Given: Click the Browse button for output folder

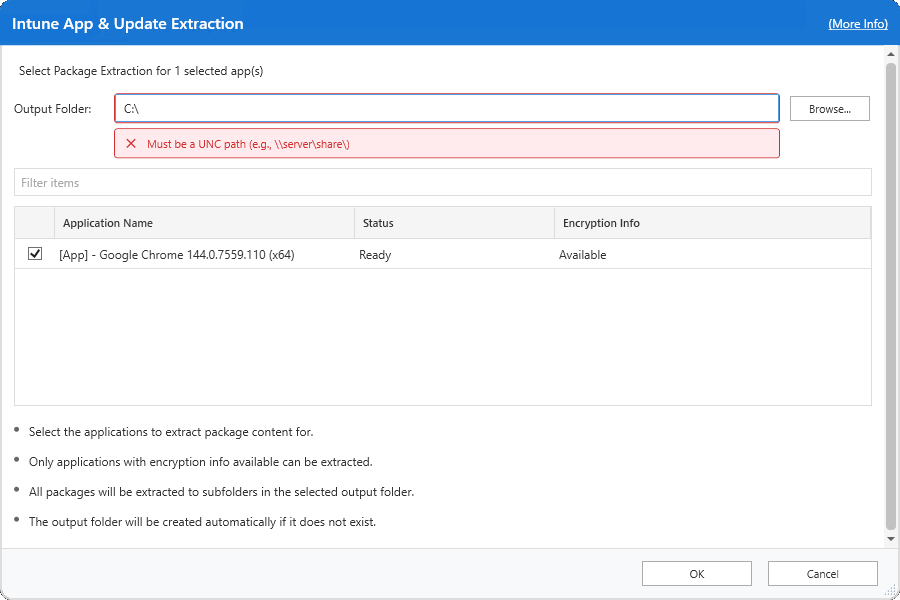Looking at the screenshot, I should pos(829,108).
